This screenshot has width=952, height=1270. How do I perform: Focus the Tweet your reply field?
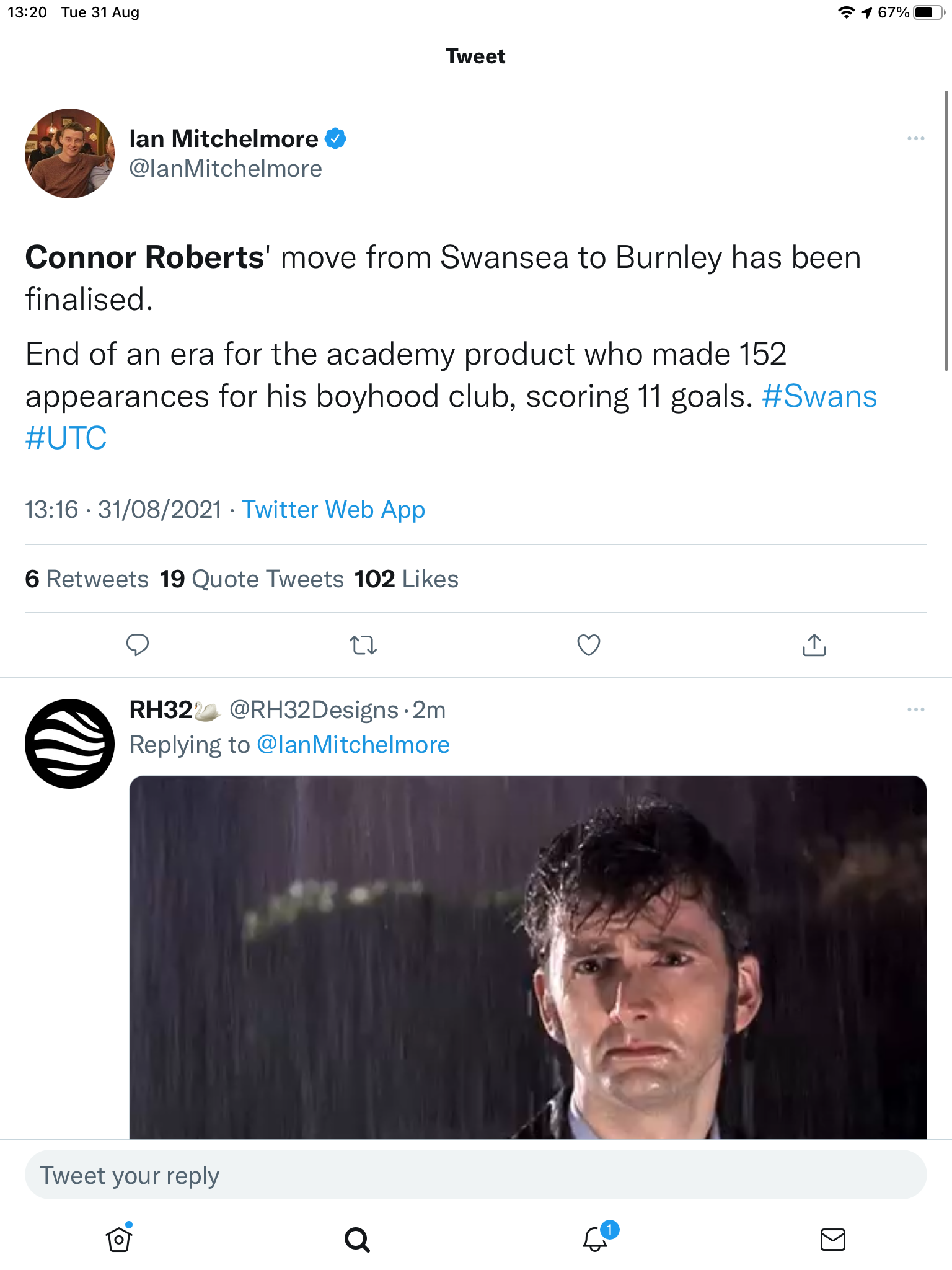[476, 1175]
